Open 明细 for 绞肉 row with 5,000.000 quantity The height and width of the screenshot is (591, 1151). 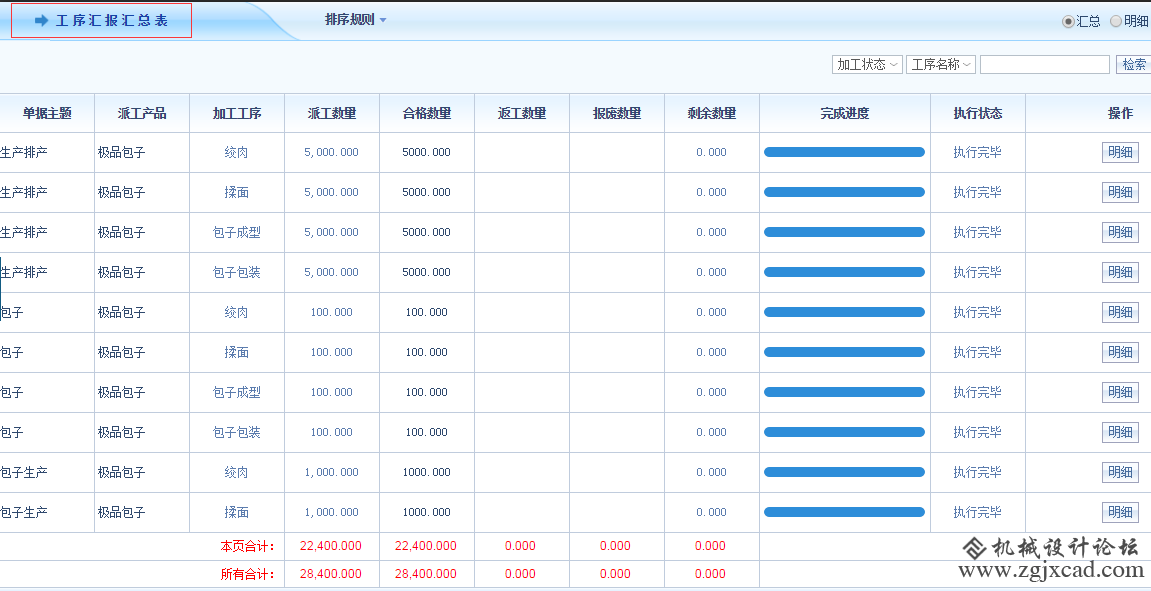click(1120, 153)
